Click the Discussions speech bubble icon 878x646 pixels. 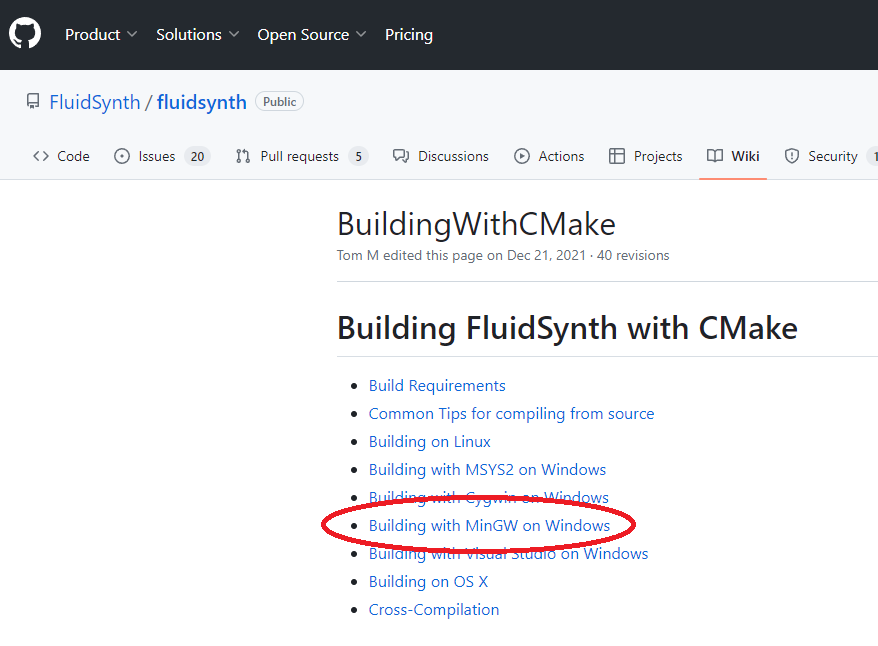(x=400, y=156)
